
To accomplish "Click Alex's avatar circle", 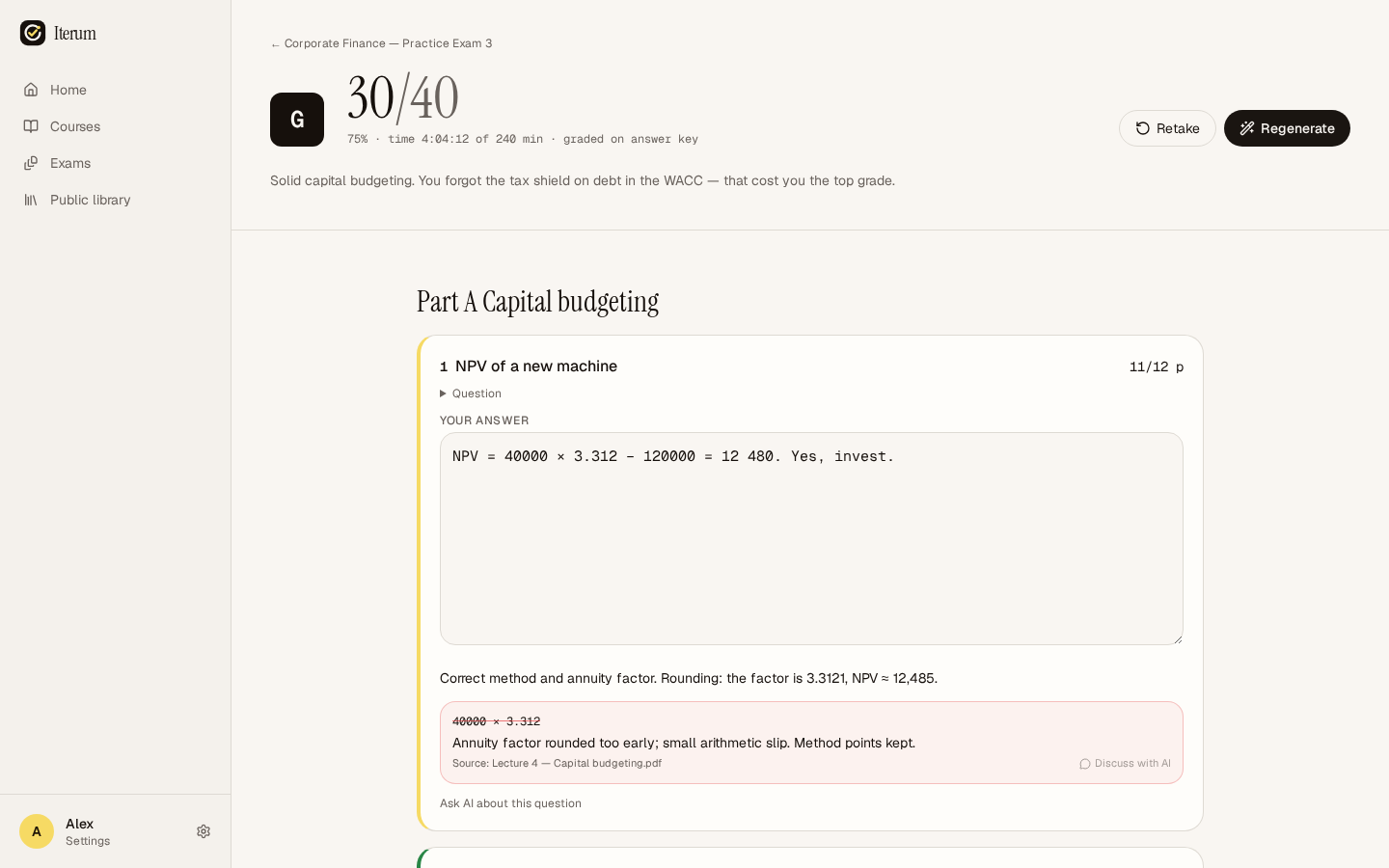I will (x=37, y=831).
